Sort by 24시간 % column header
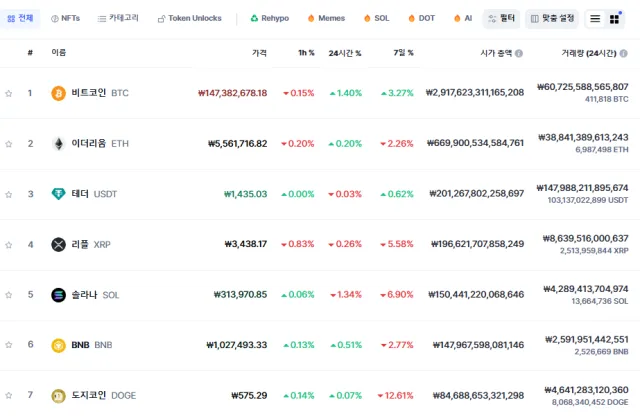This screenshot has width=640, height=418. tap(345, 53)
